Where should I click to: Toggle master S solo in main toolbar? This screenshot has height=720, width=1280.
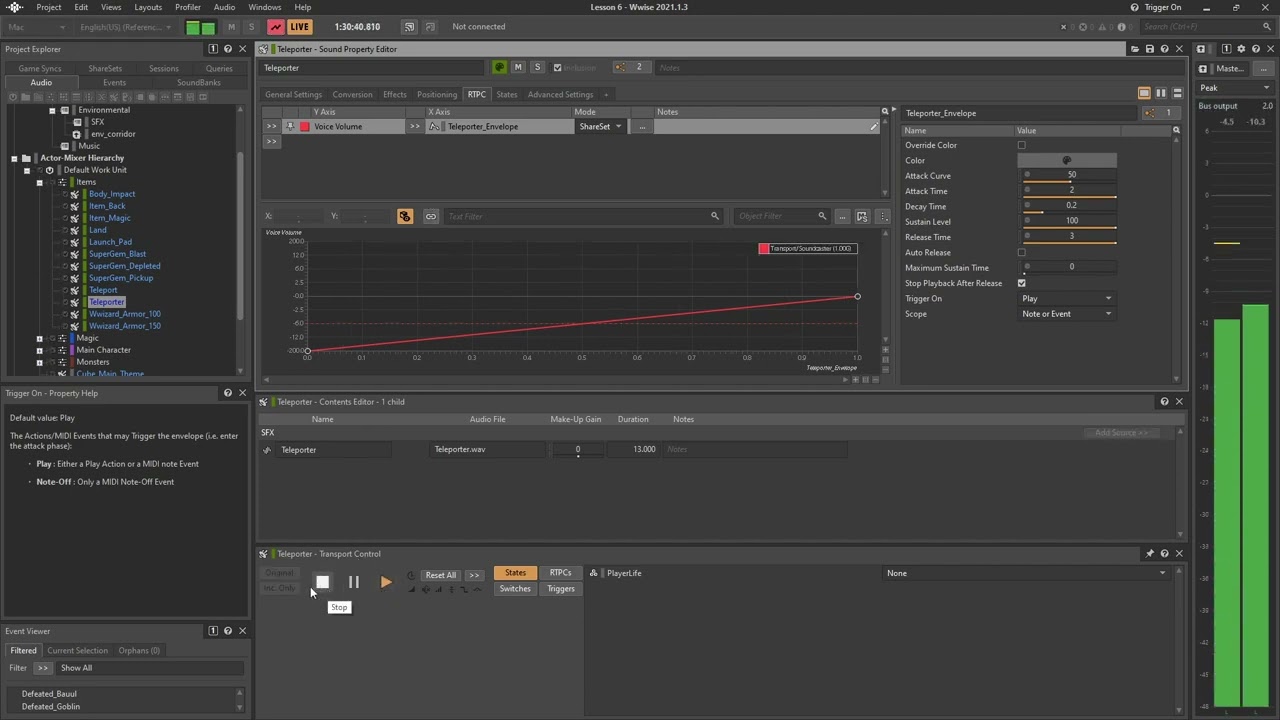[251, 27]
